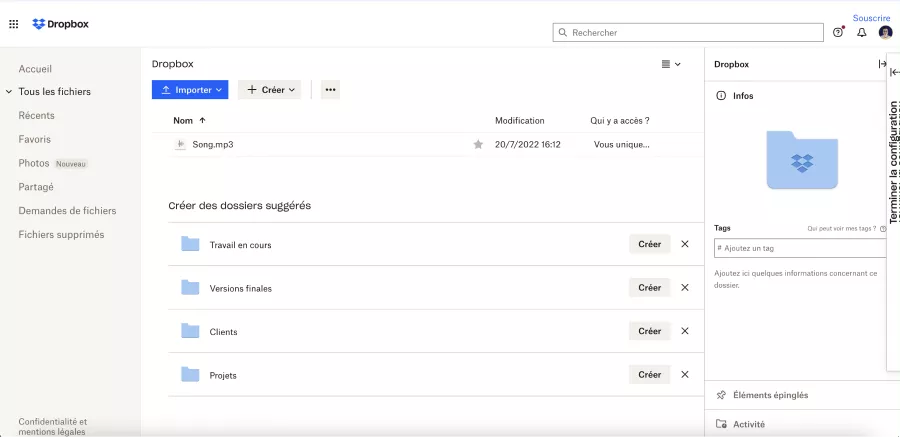The height and width of the screenshot is (437, 900).
Task: Open the account avatar menu
Action: [885, 33]
